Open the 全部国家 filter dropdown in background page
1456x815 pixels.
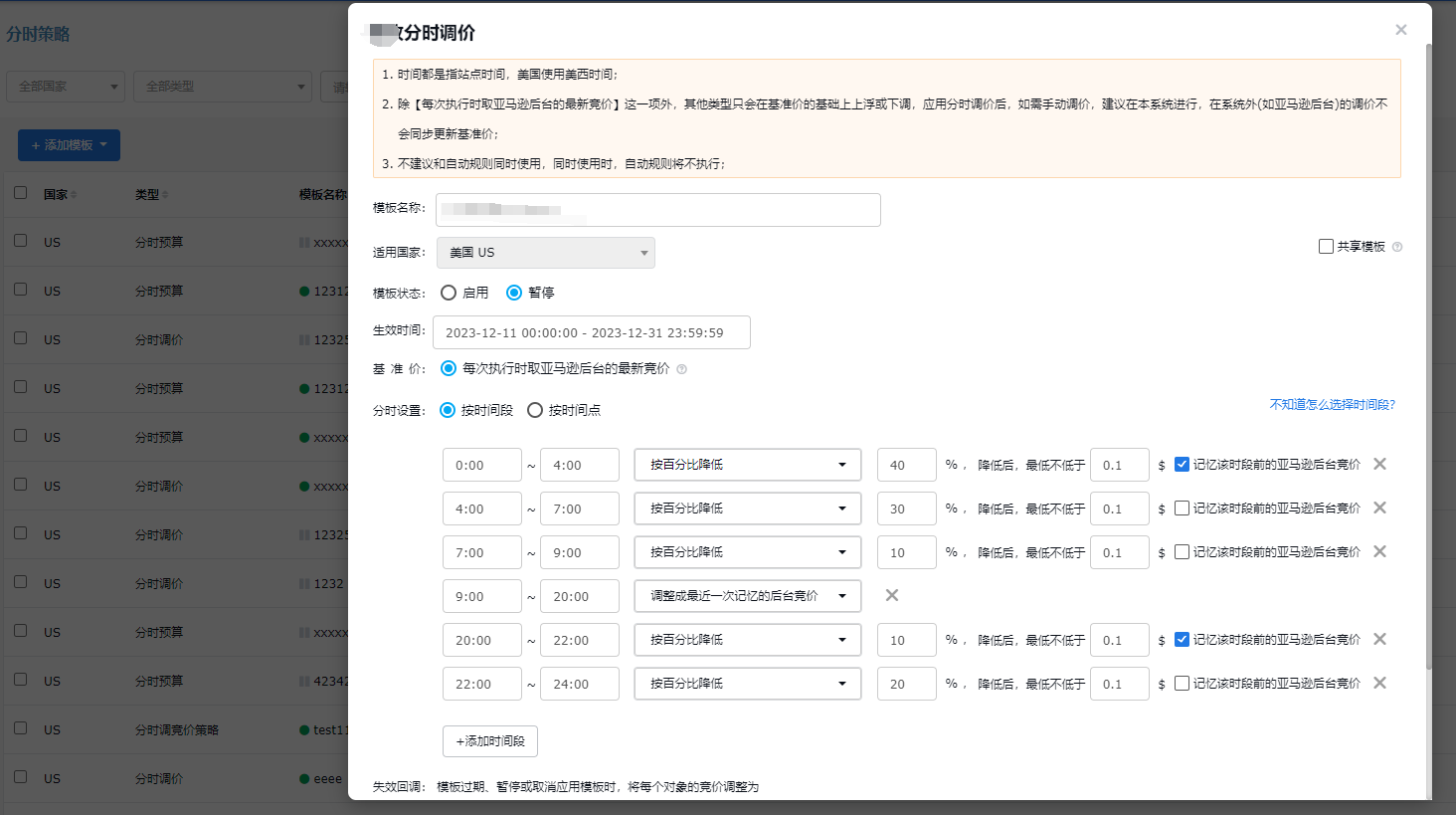click(66, 87)
